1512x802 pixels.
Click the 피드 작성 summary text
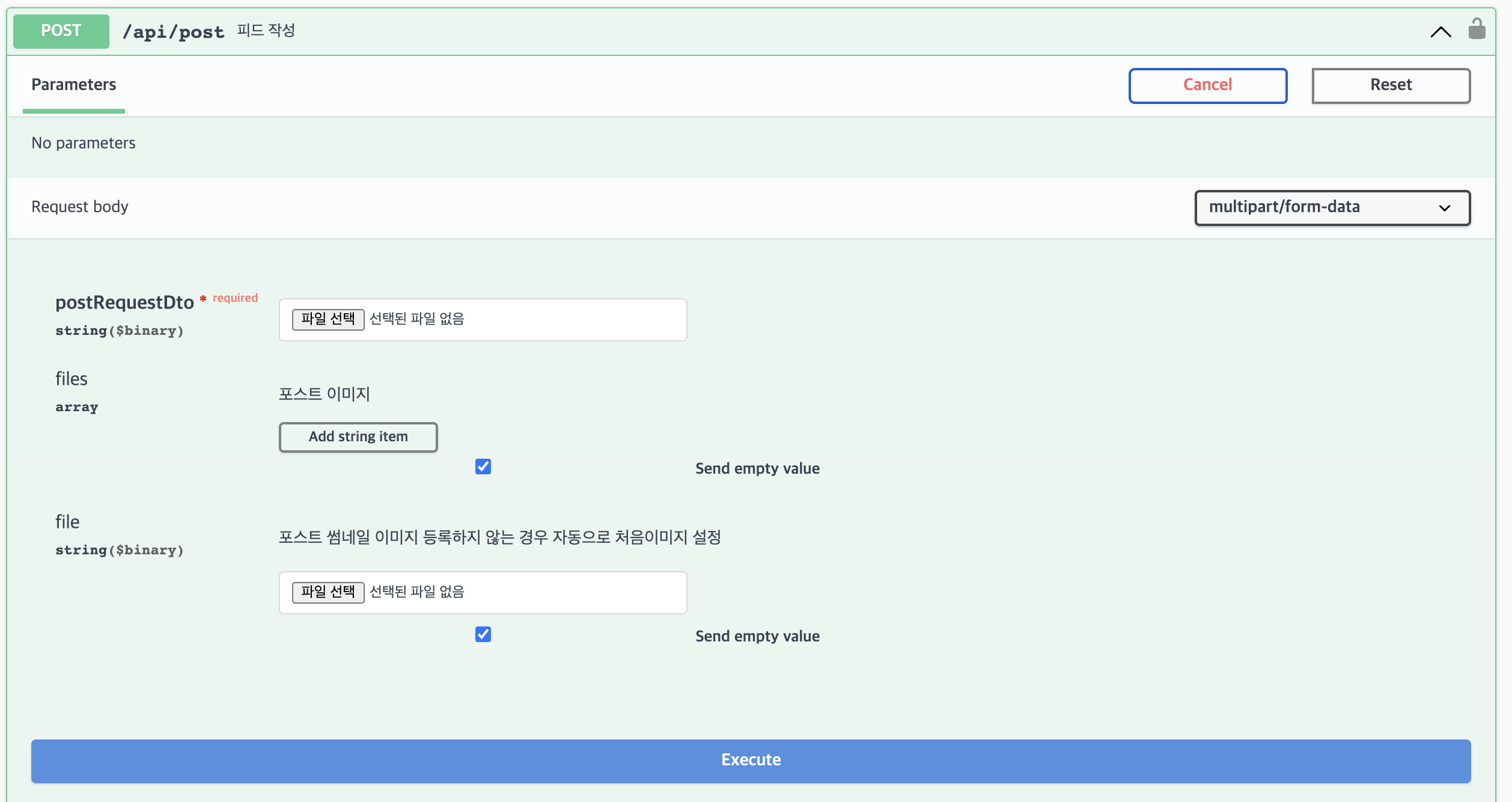coord(266,31)
